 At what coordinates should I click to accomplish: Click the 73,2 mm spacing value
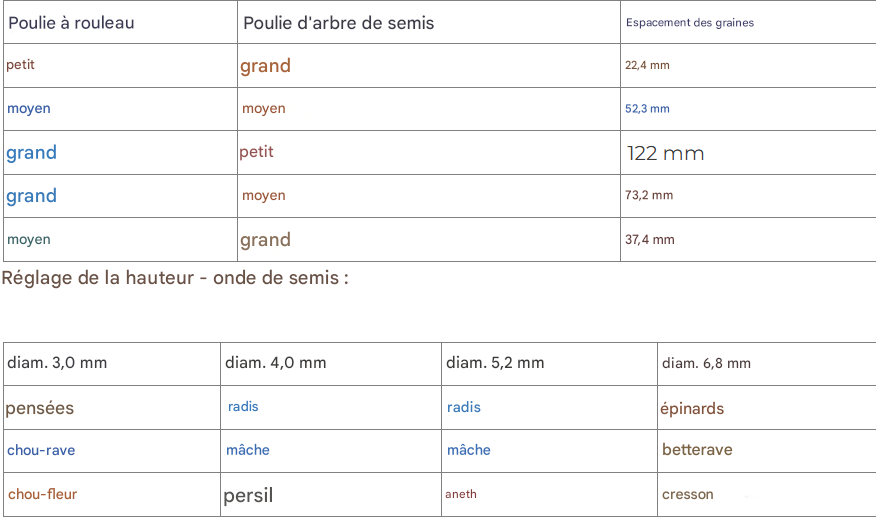tap(649, 196)
